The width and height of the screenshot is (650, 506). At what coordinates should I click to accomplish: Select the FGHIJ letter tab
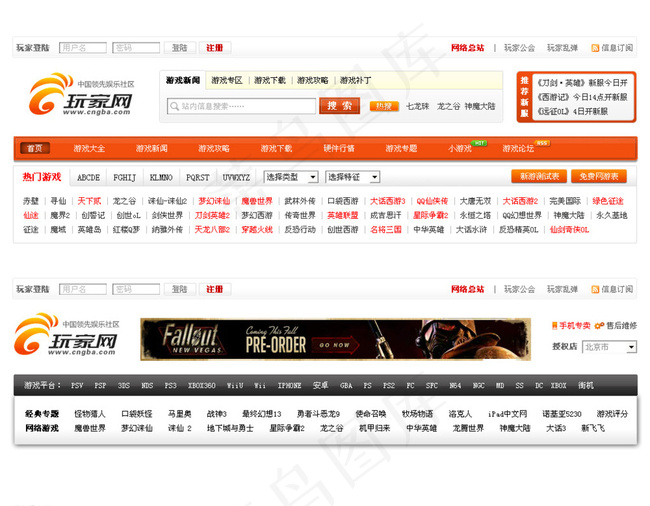[x=124, y=177]
